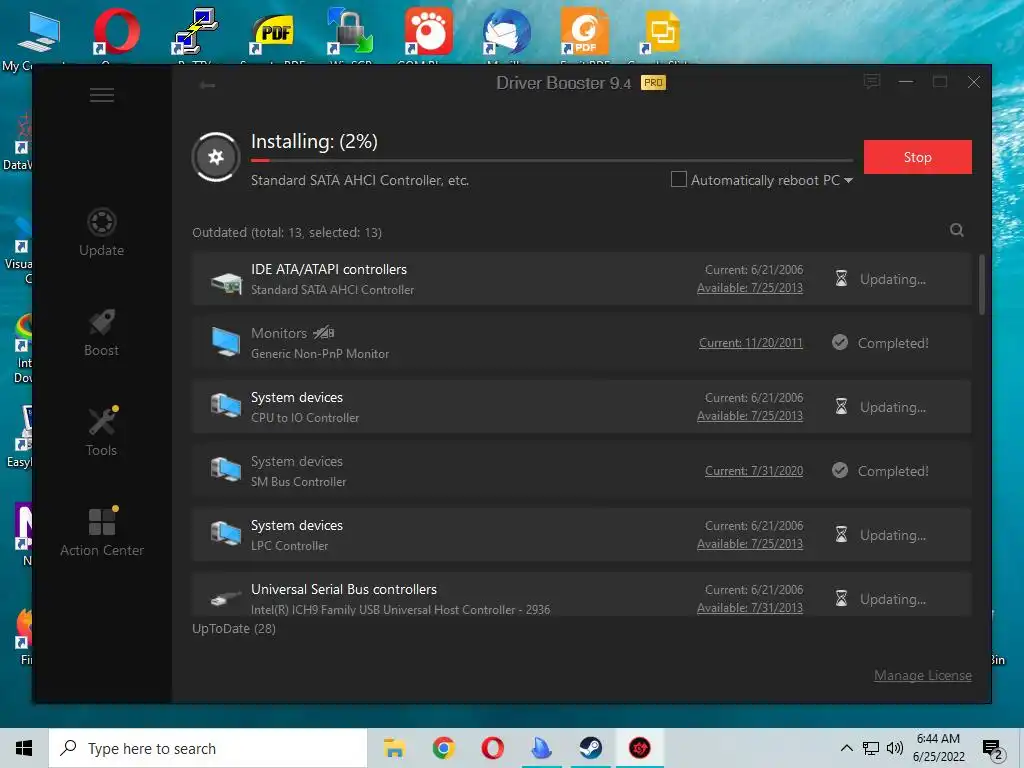Enable Automatically reboot PC checkbox
The width and height of the screenshot is (1024, 768).
(x=679, y=179)
